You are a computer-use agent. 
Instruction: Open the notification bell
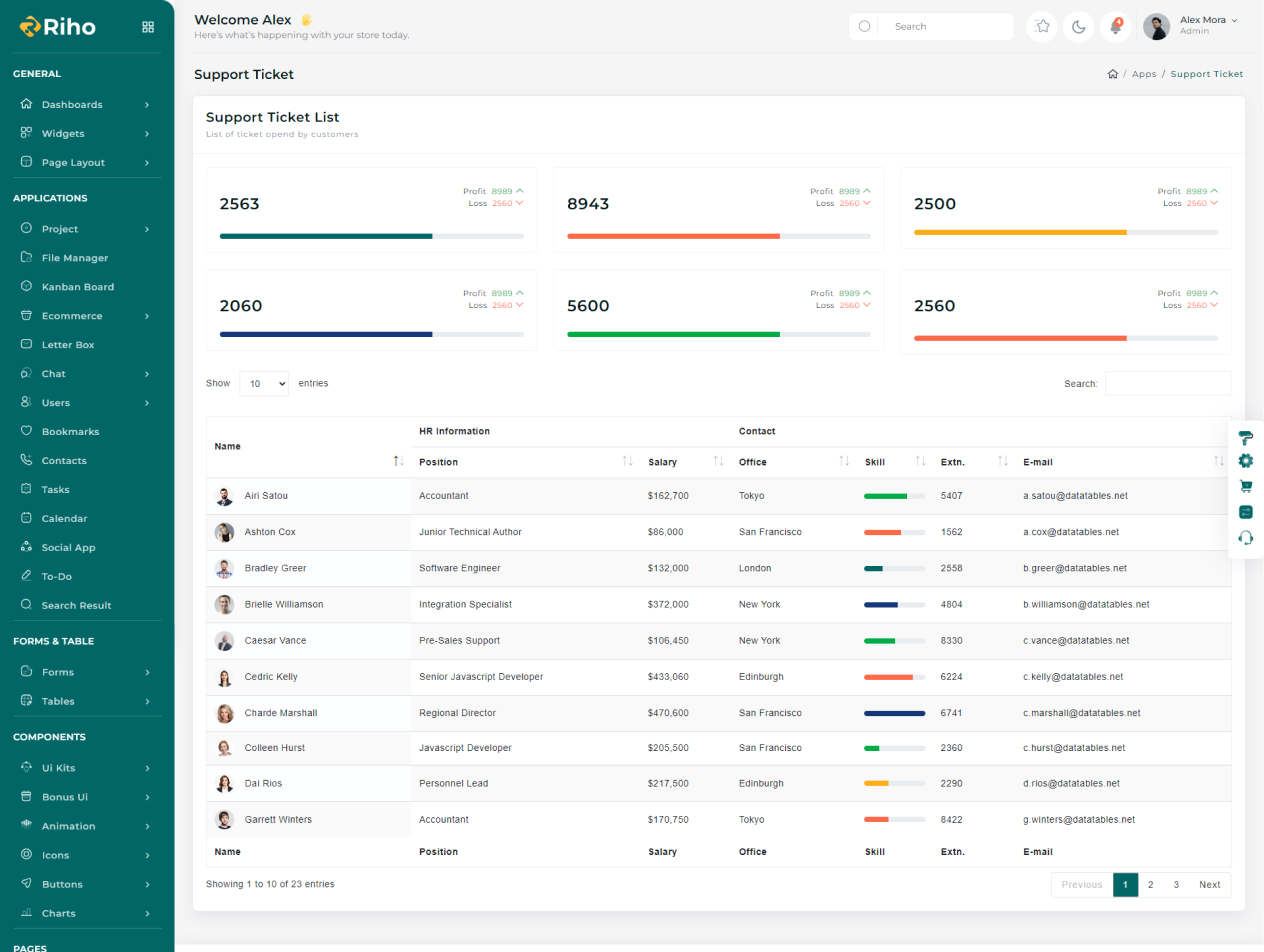point(1115,27)
